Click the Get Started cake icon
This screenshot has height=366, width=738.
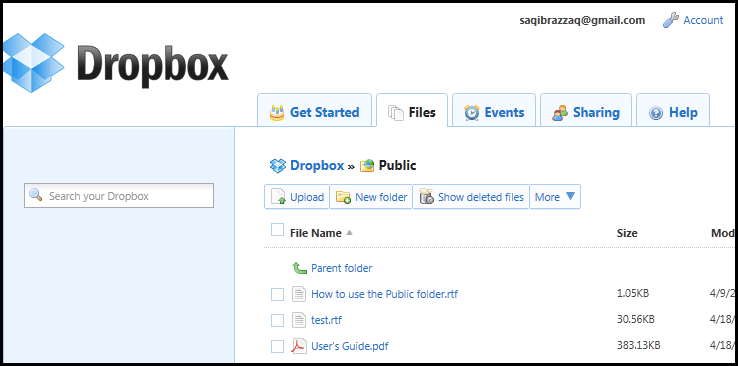[277, 113]
